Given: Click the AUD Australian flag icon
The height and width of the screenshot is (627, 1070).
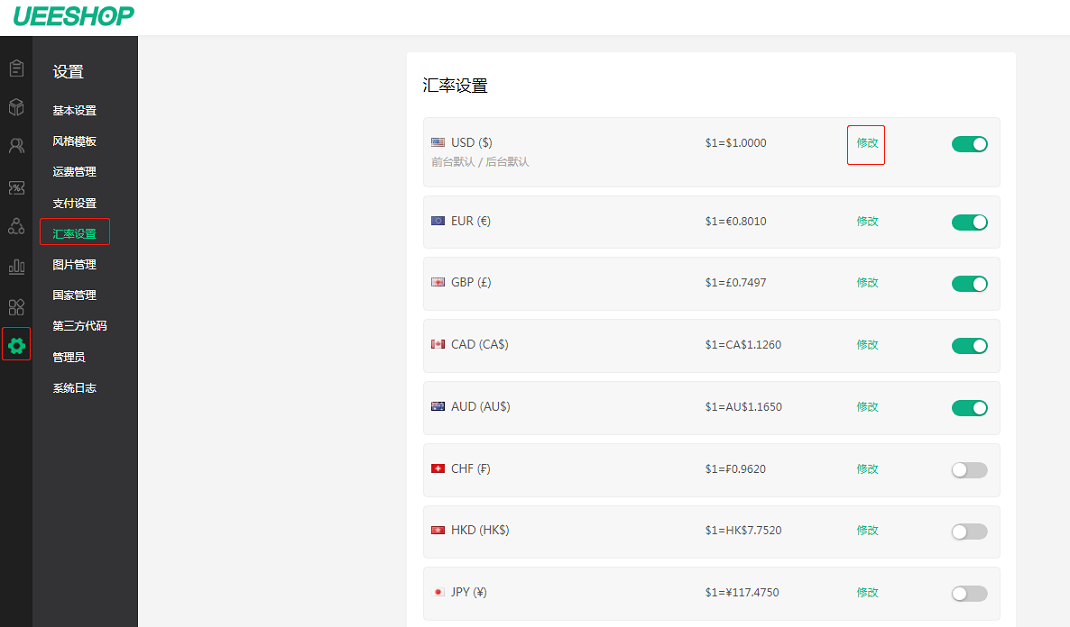Looking at the screenshot, I should click(x=437, y=407).
